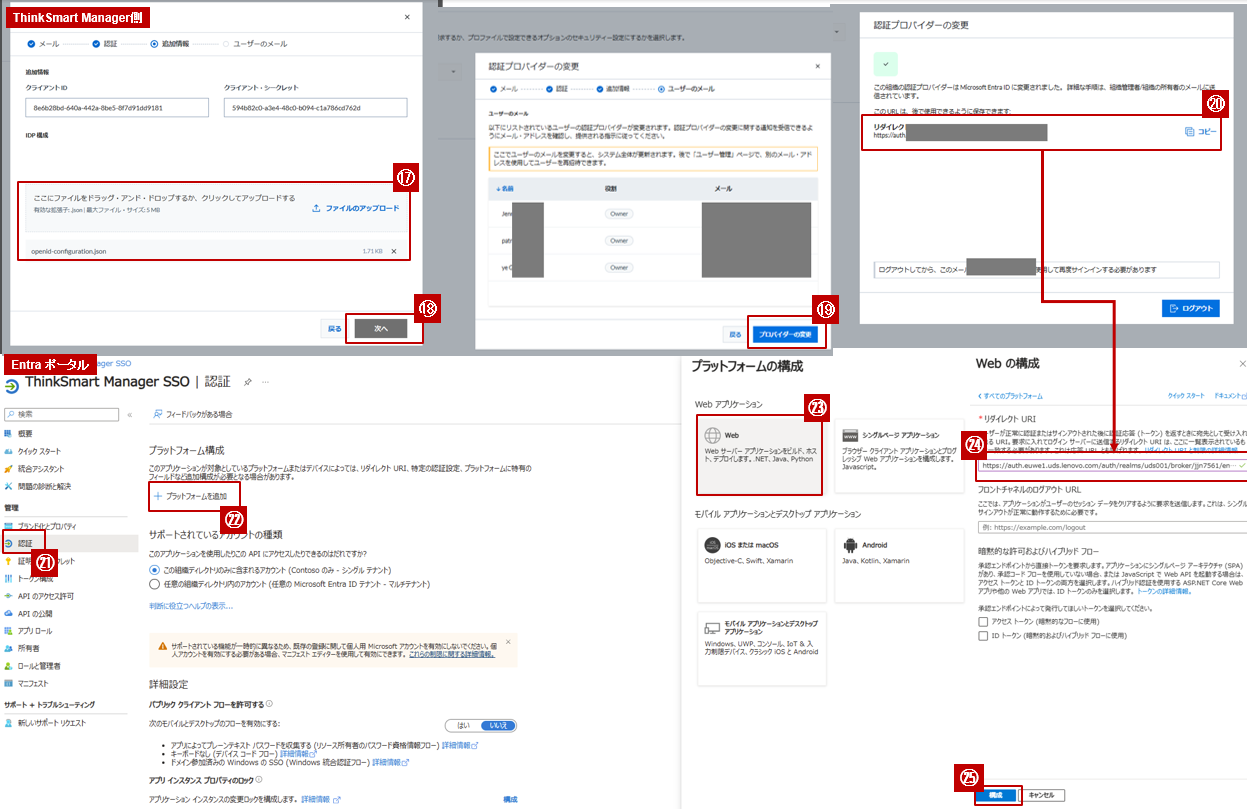Click プラットフォームを追加
The width and height of the screenshot is (1247, 809).
(191, 496)
